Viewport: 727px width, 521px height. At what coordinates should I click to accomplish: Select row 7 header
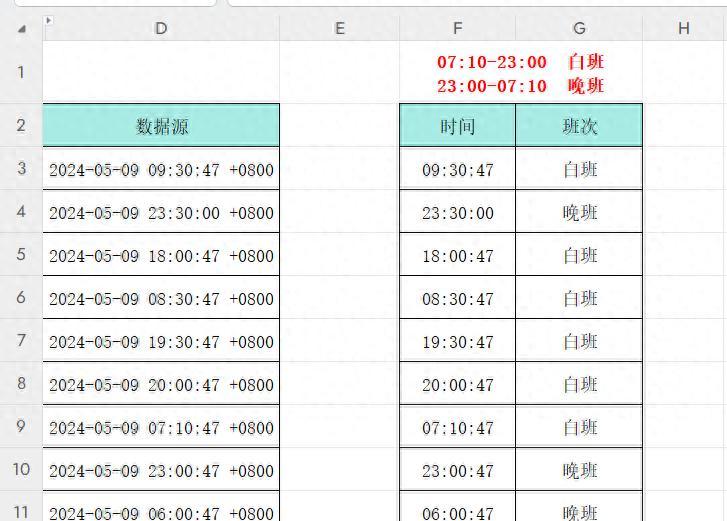21,340
